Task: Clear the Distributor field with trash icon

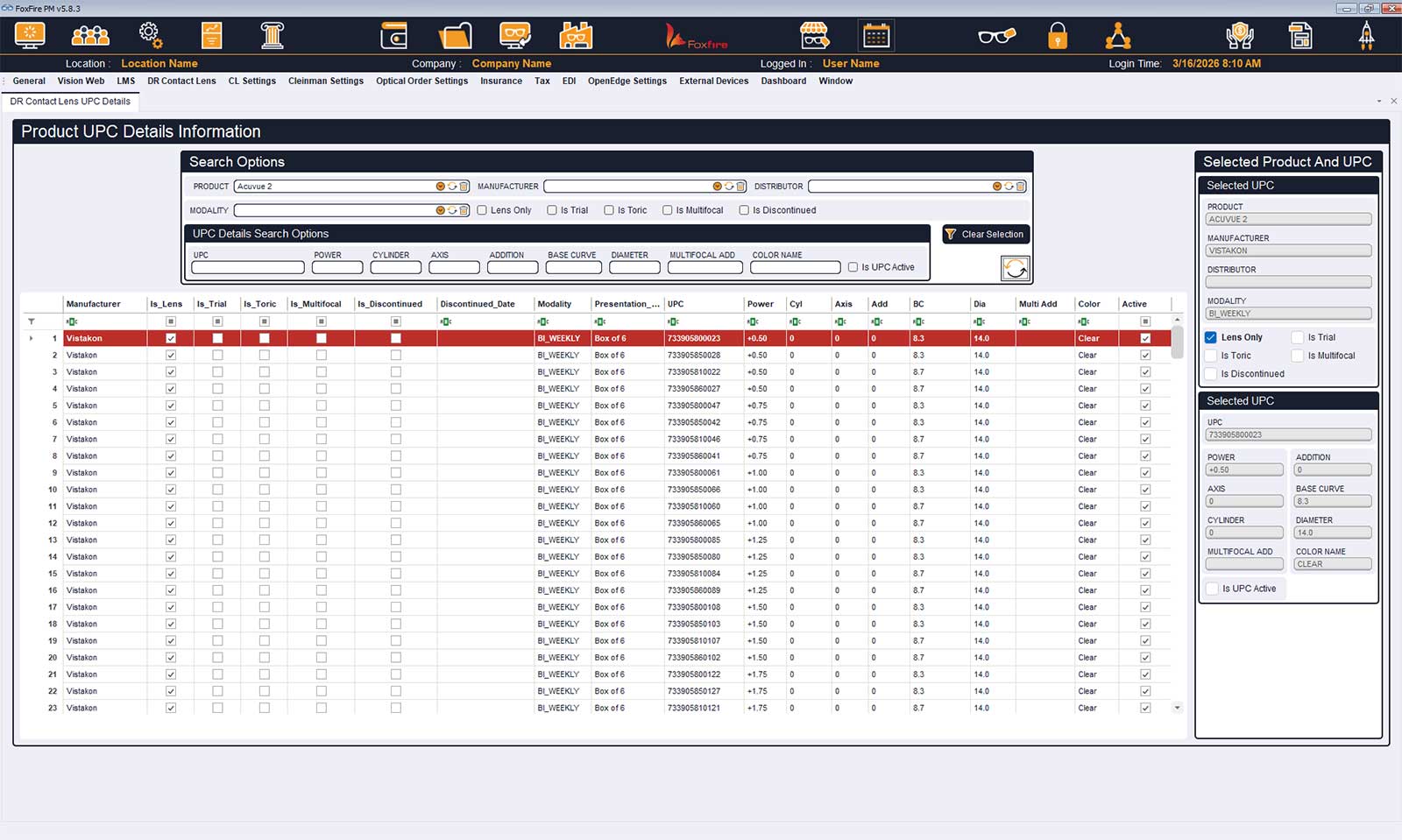Action: (x=1020, y=187)
